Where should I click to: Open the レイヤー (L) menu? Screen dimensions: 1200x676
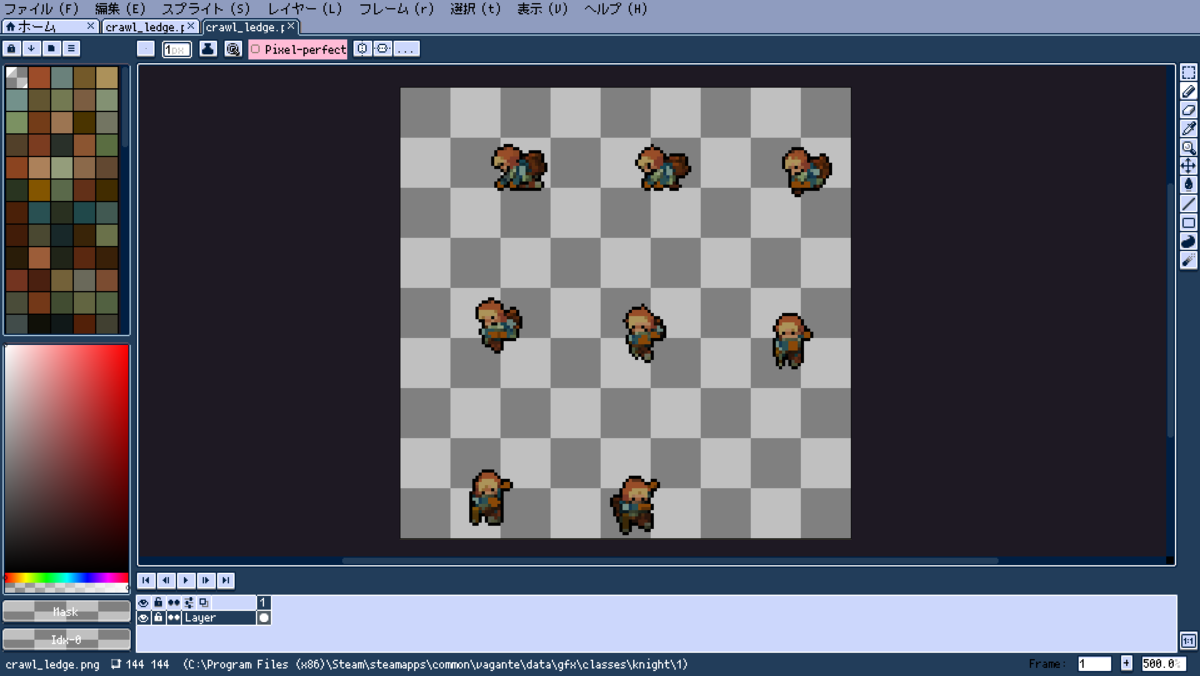coord(305,9)
